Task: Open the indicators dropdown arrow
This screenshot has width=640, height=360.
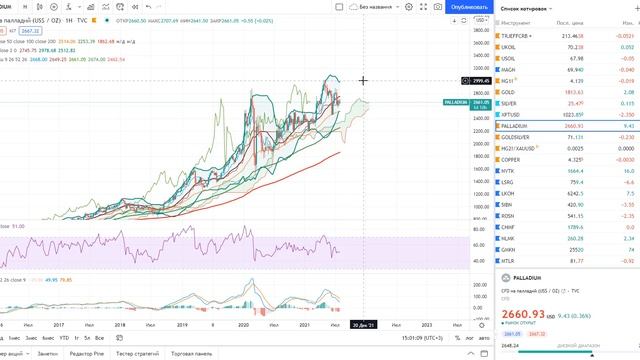Action: tap(79, 7)
